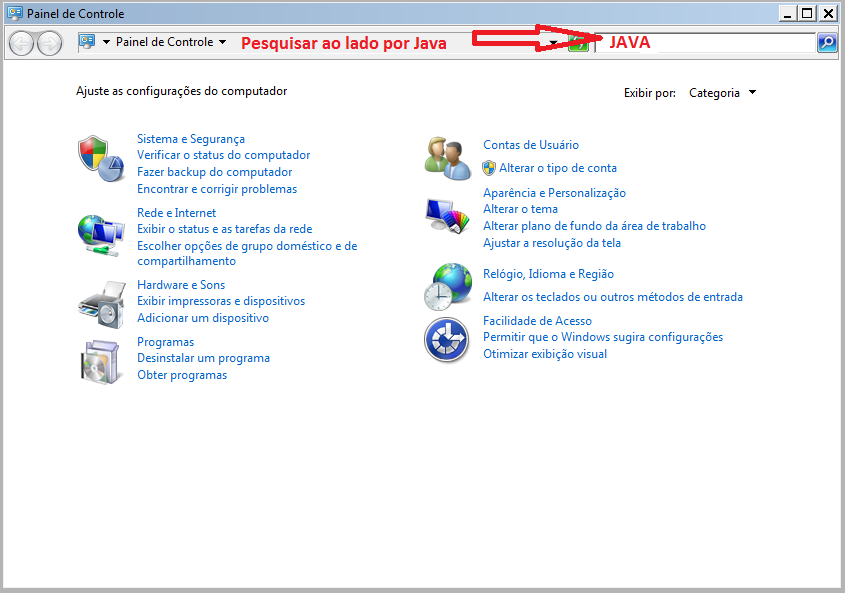
Task: Click the Contas de Usuário people icon
Action: click(x=447, y=156)
